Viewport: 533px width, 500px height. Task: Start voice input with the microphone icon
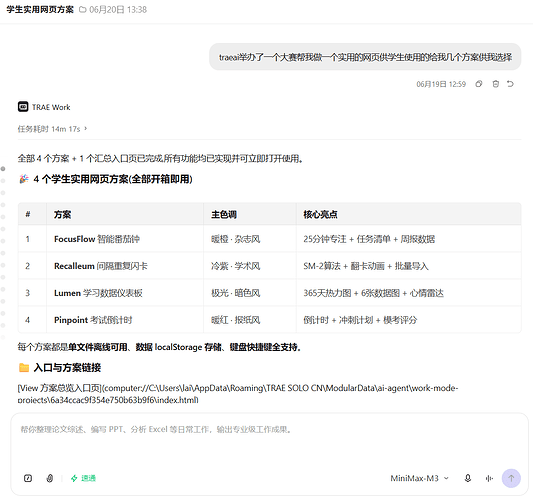(x=468, y=478)
